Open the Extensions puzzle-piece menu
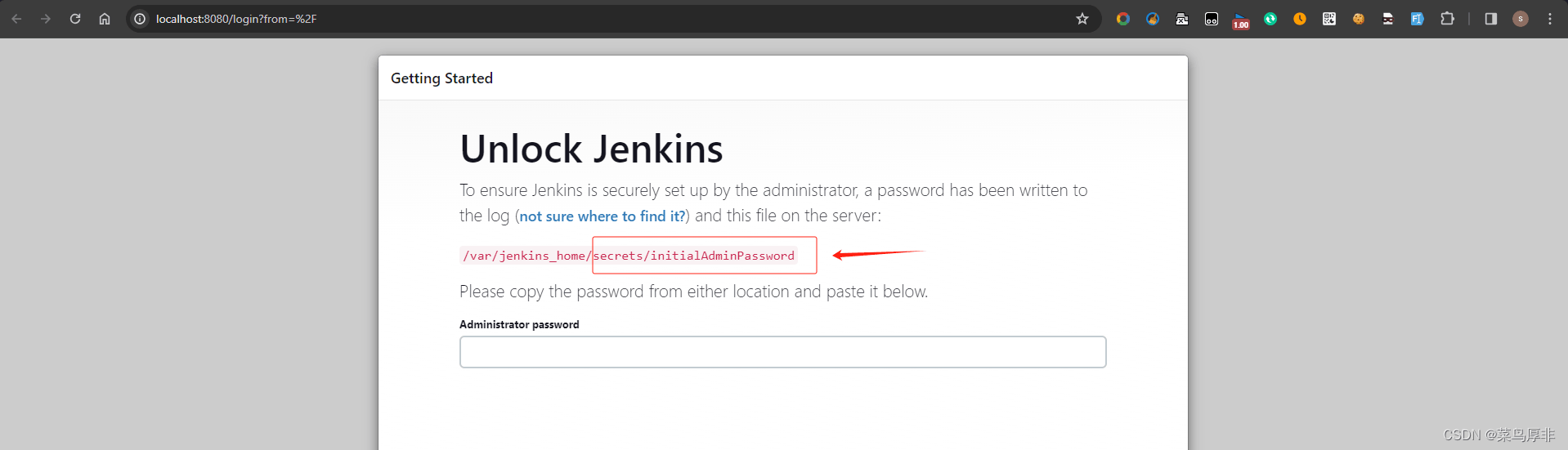Image resolution: width=1568 pixels, height=450 pixels. point(1447,19)
